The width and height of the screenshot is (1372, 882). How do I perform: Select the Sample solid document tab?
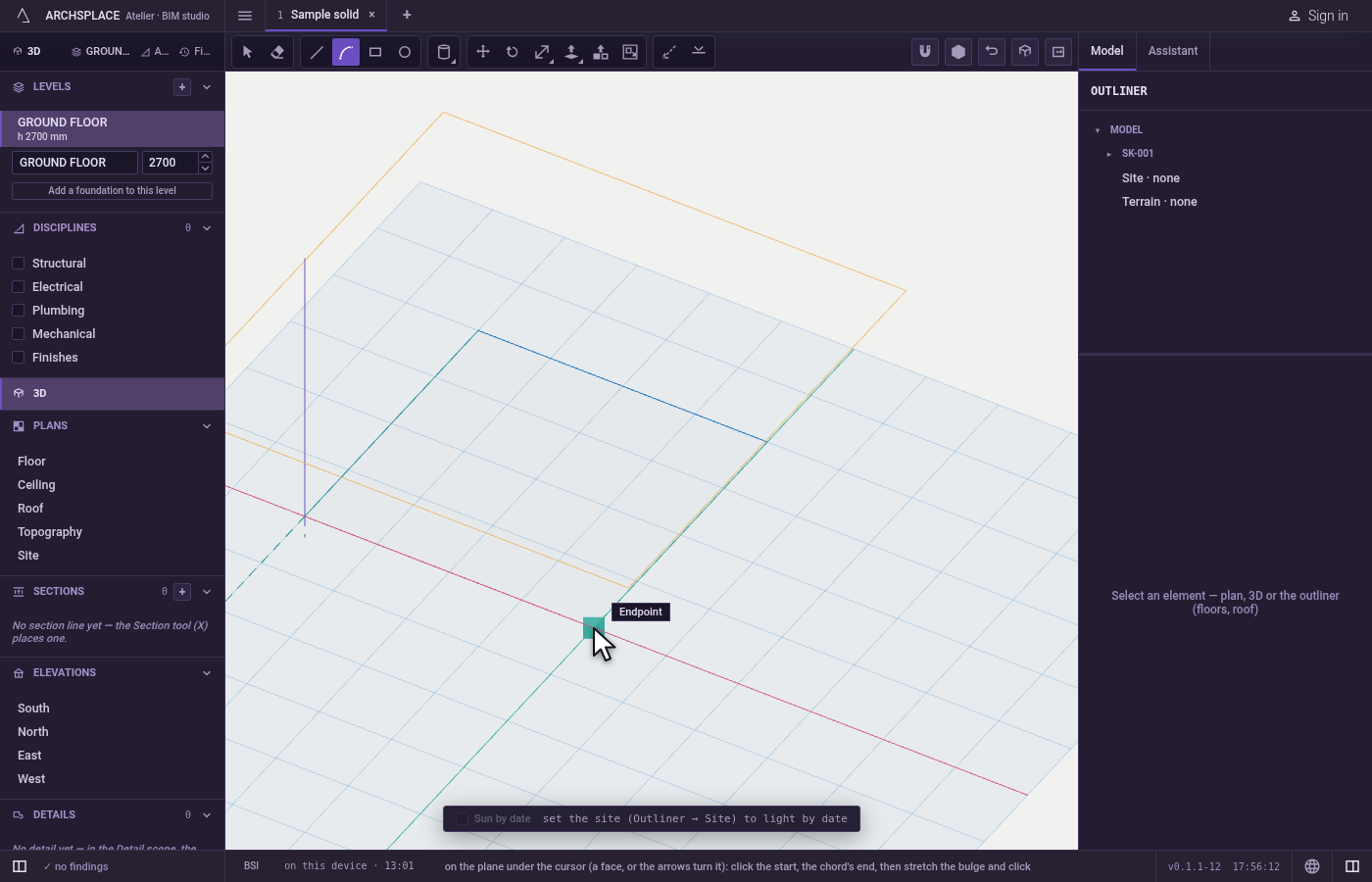coord(324,15)
